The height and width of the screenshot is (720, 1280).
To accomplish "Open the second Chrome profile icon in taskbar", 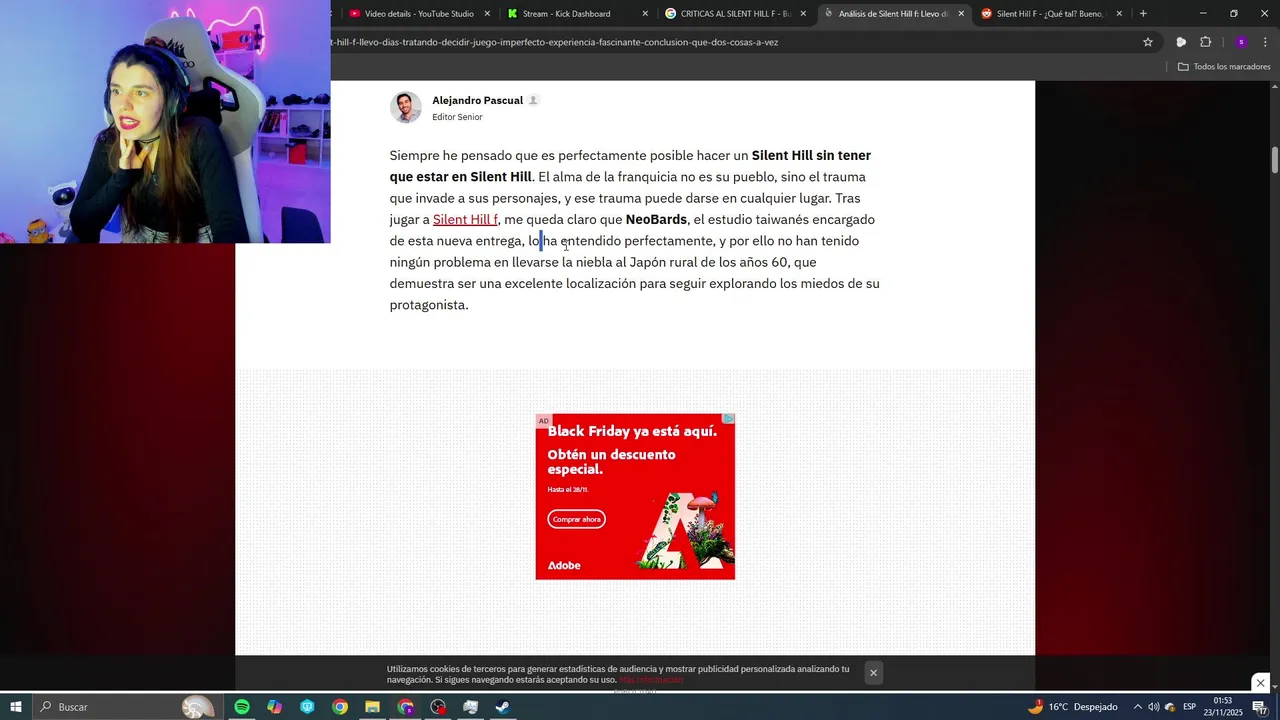I will coord(406,707).
